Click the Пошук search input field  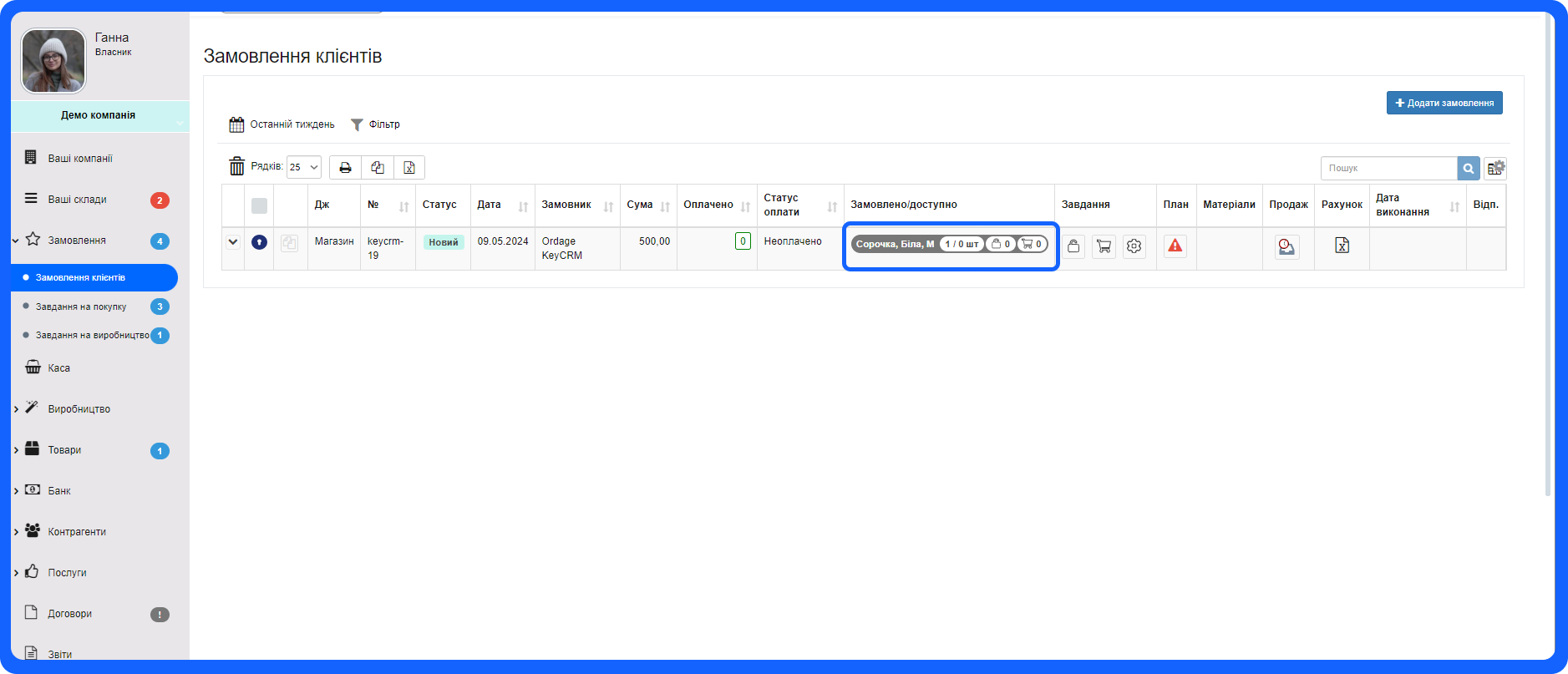pyautogui.click(x=1388, y=168)
